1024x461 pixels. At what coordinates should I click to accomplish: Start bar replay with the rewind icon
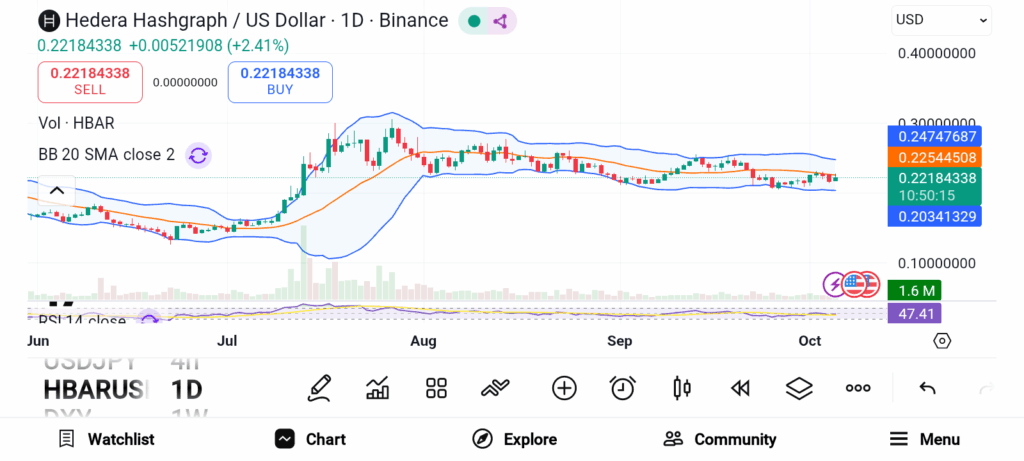coord(740,388)
